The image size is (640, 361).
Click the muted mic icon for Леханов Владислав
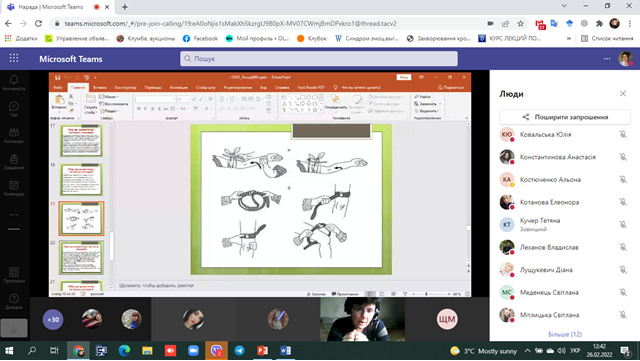(622, 247)
